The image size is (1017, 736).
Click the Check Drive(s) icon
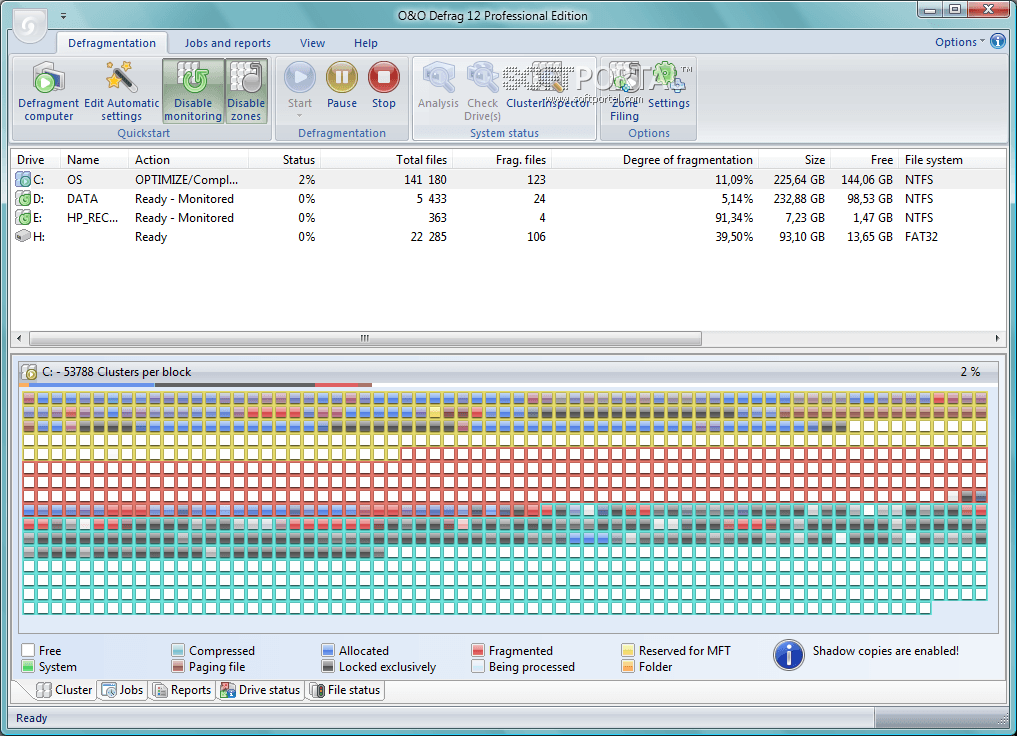(x=483, y=77)
